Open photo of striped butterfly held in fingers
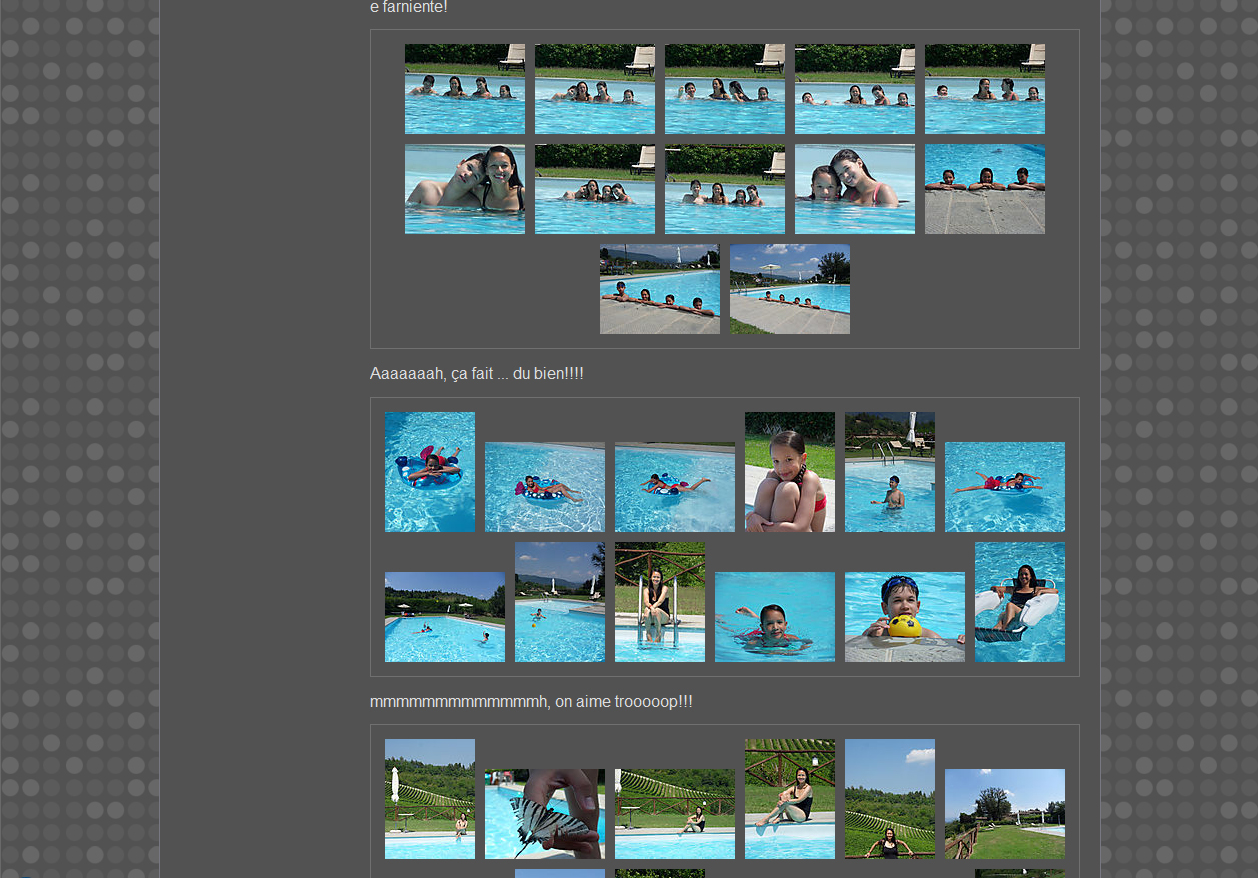Viewport: 1258px width, 878px height. pyautogui.click(x=544, y=814)
